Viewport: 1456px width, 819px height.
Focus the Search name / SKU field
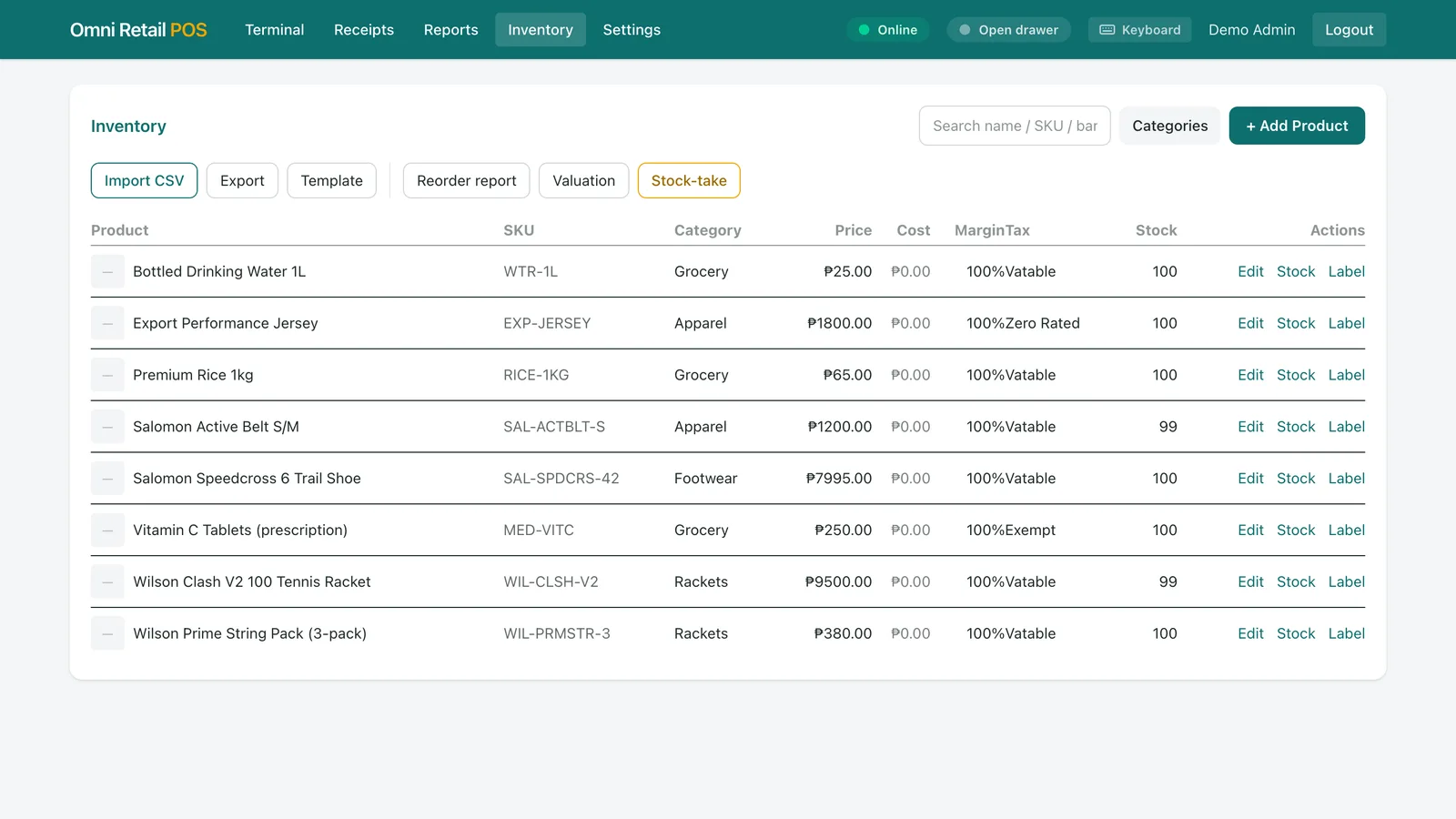click(1015, 126)
